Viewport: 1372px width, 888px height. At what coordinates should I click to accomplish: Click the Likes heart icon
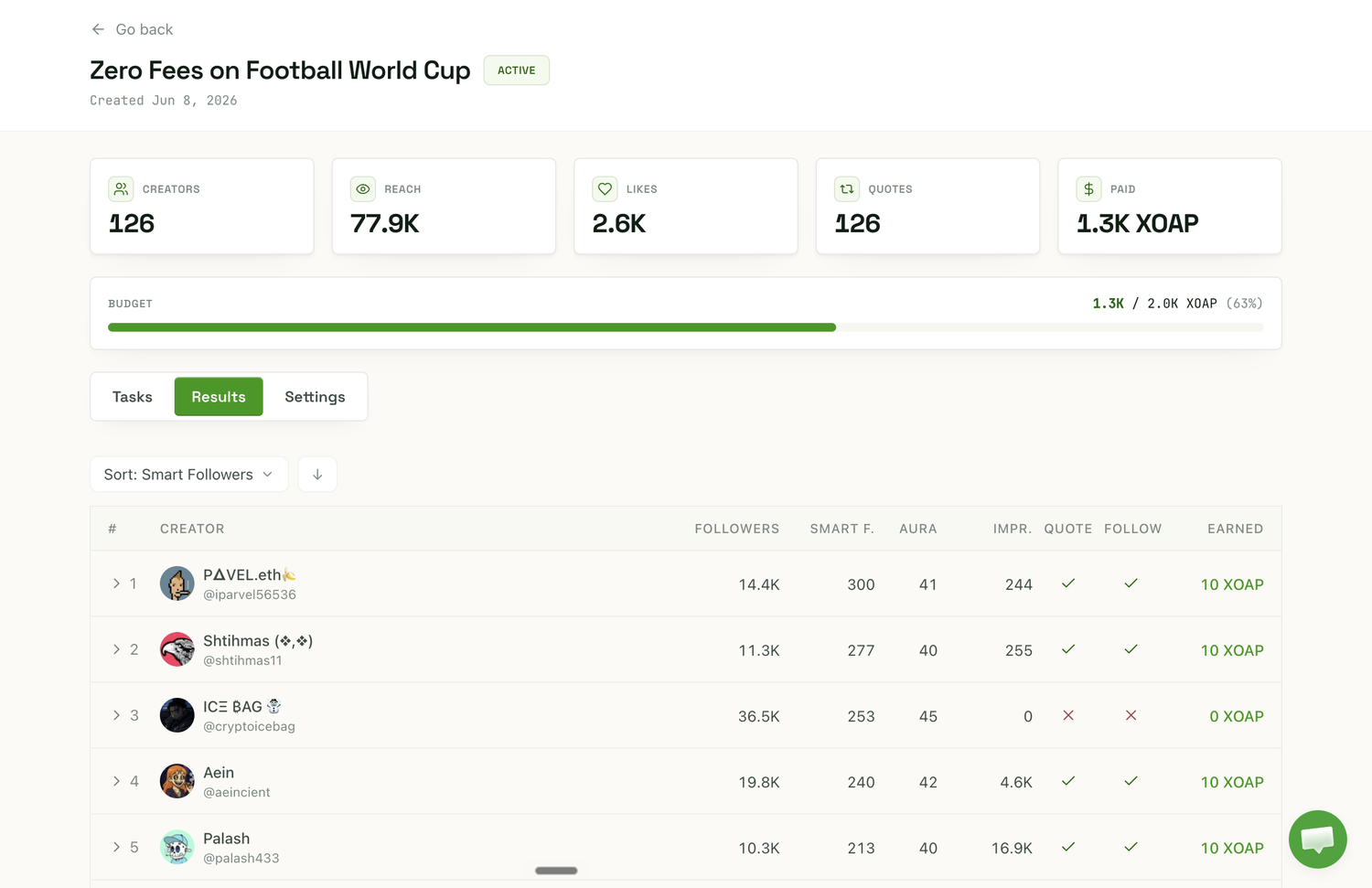[605, 189]
